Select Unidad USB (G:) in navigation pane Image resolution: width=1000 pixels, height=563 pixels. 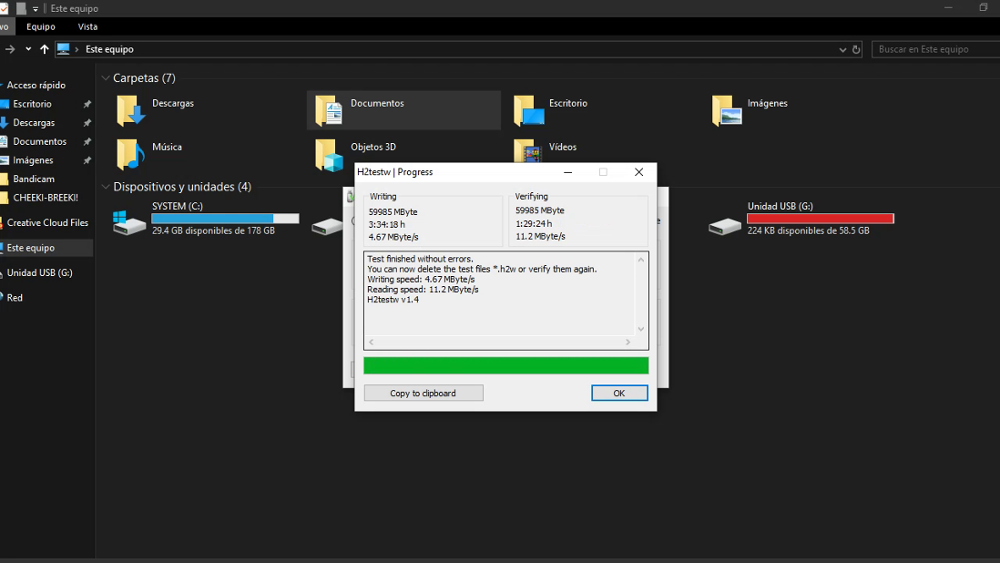[x=40, y=272]
